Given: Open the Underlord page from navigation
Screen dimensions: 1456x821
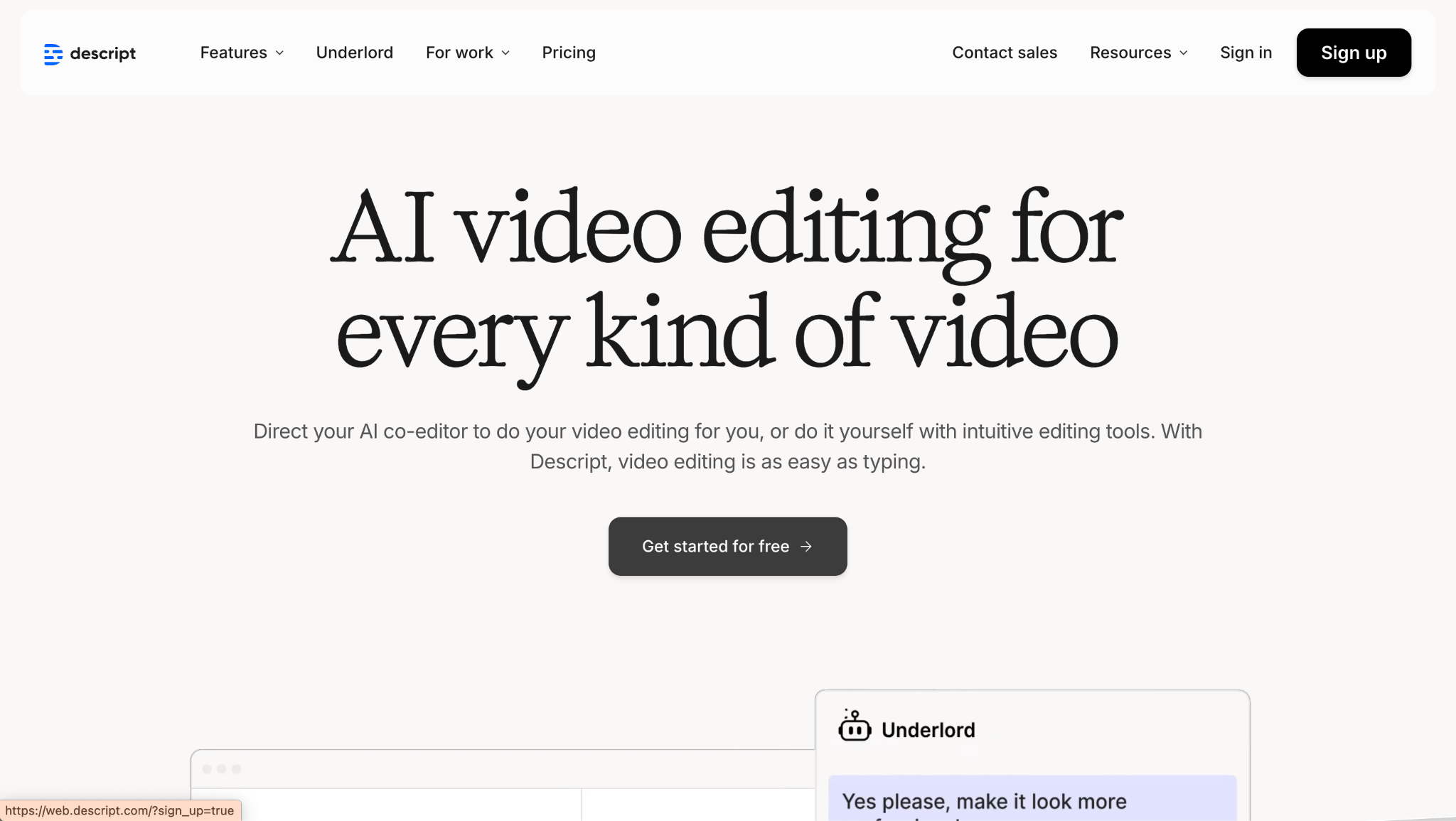Looking at the screenshot, I should click(354, 53).
